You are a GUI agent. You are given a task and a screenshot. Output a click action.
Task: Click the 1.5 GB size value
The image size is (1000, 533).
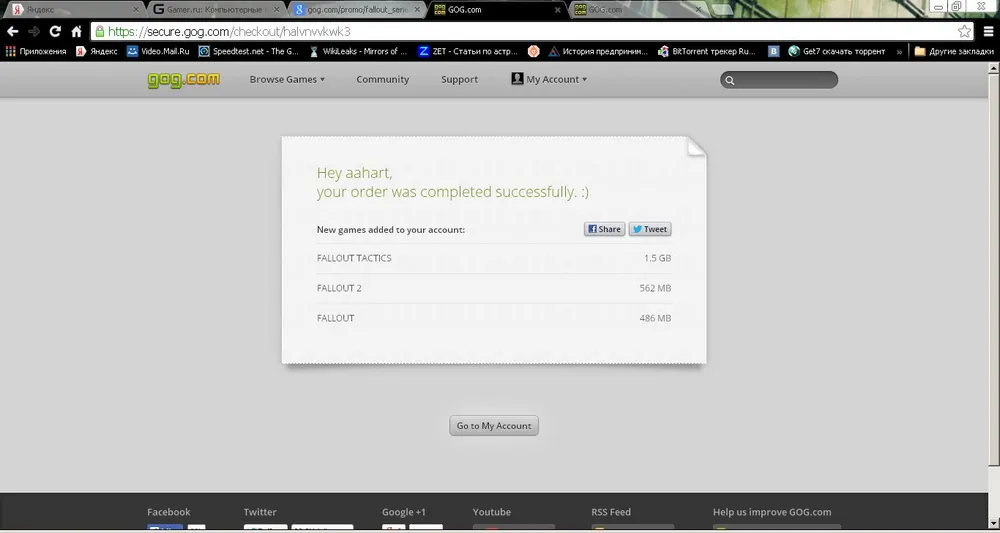(x=658, y=258)
